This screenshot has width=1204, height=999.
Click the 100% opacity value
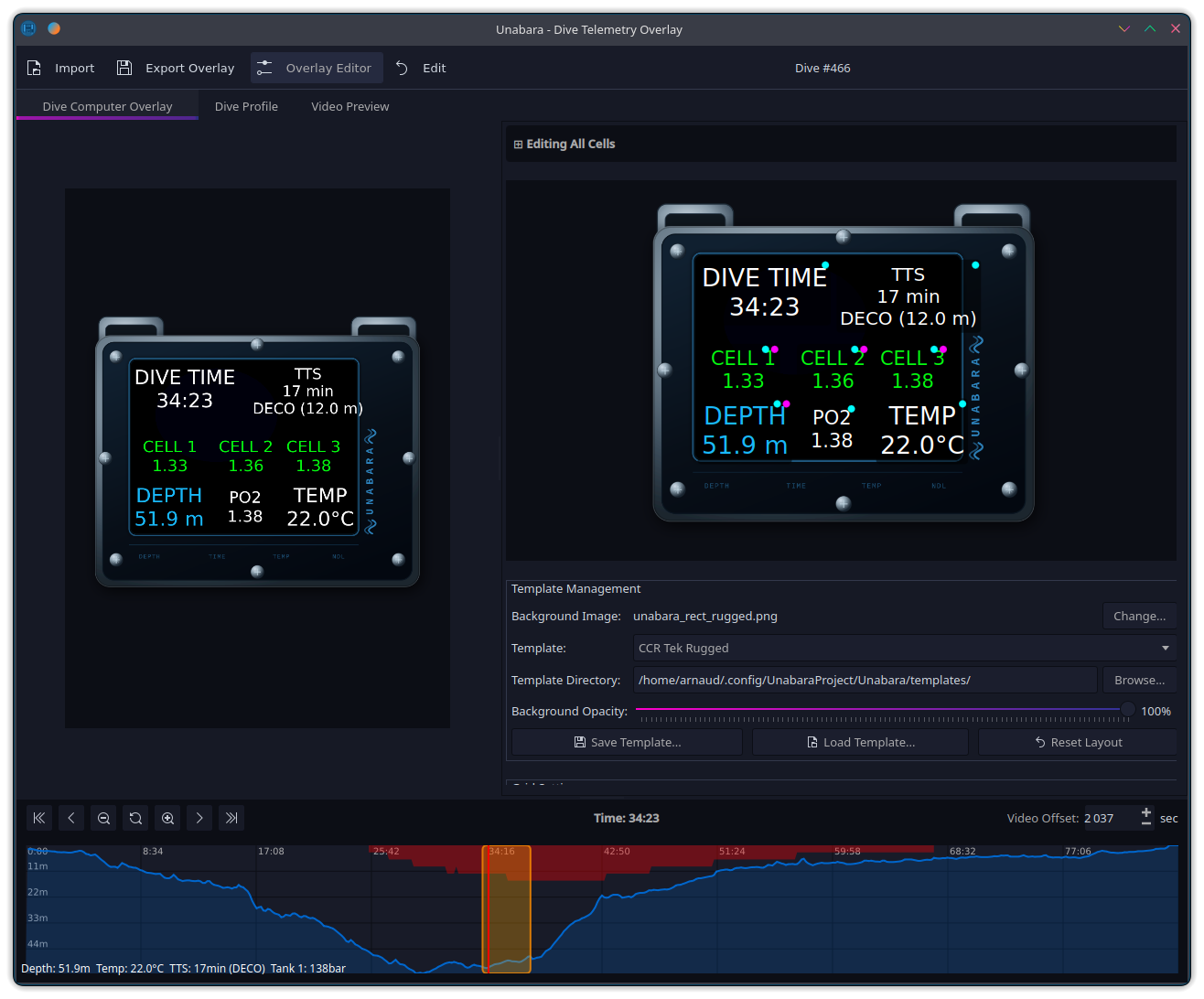point(1156,711)
